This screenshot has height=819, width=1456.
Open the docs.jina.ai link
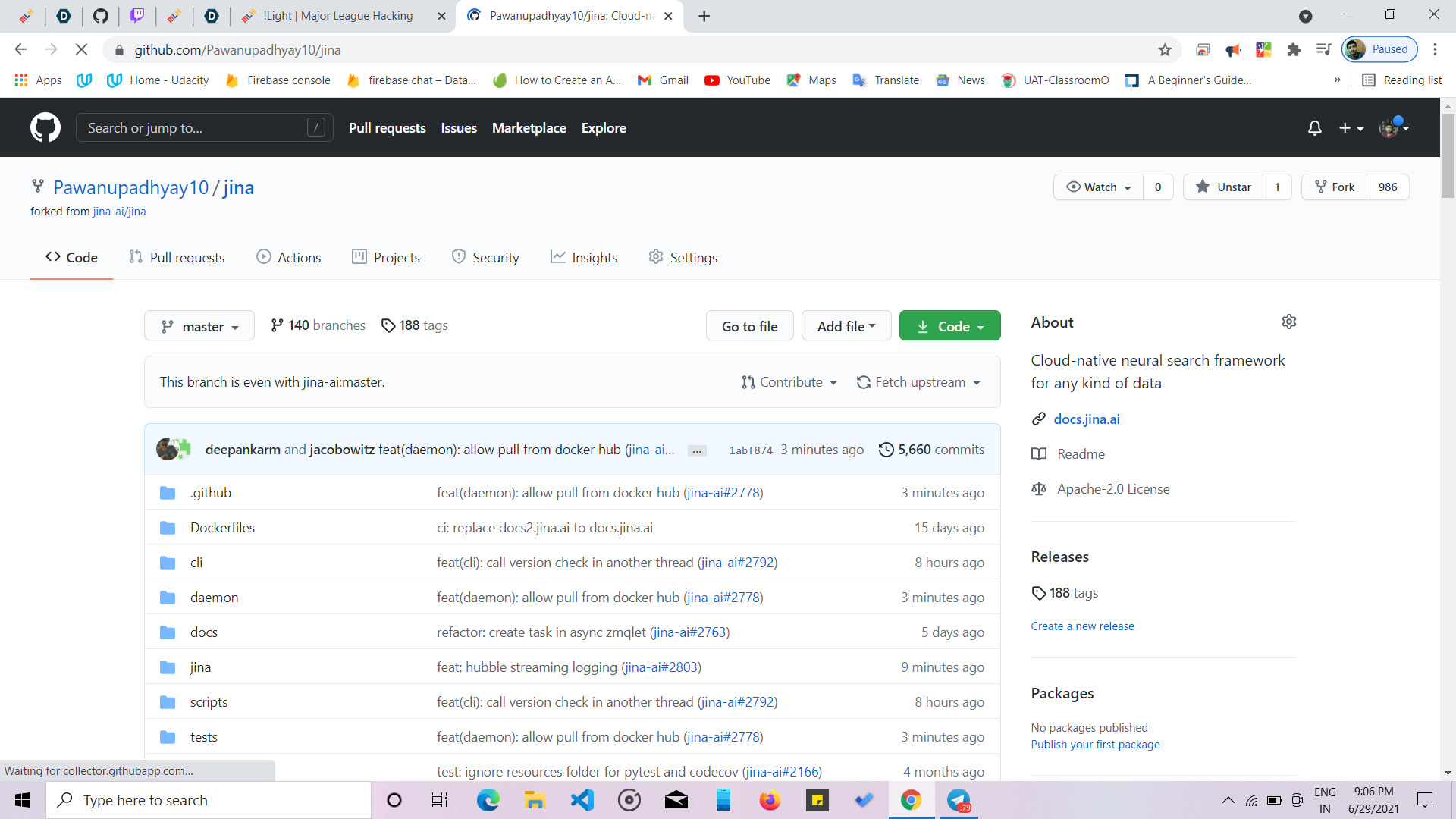click(1086, 419)
